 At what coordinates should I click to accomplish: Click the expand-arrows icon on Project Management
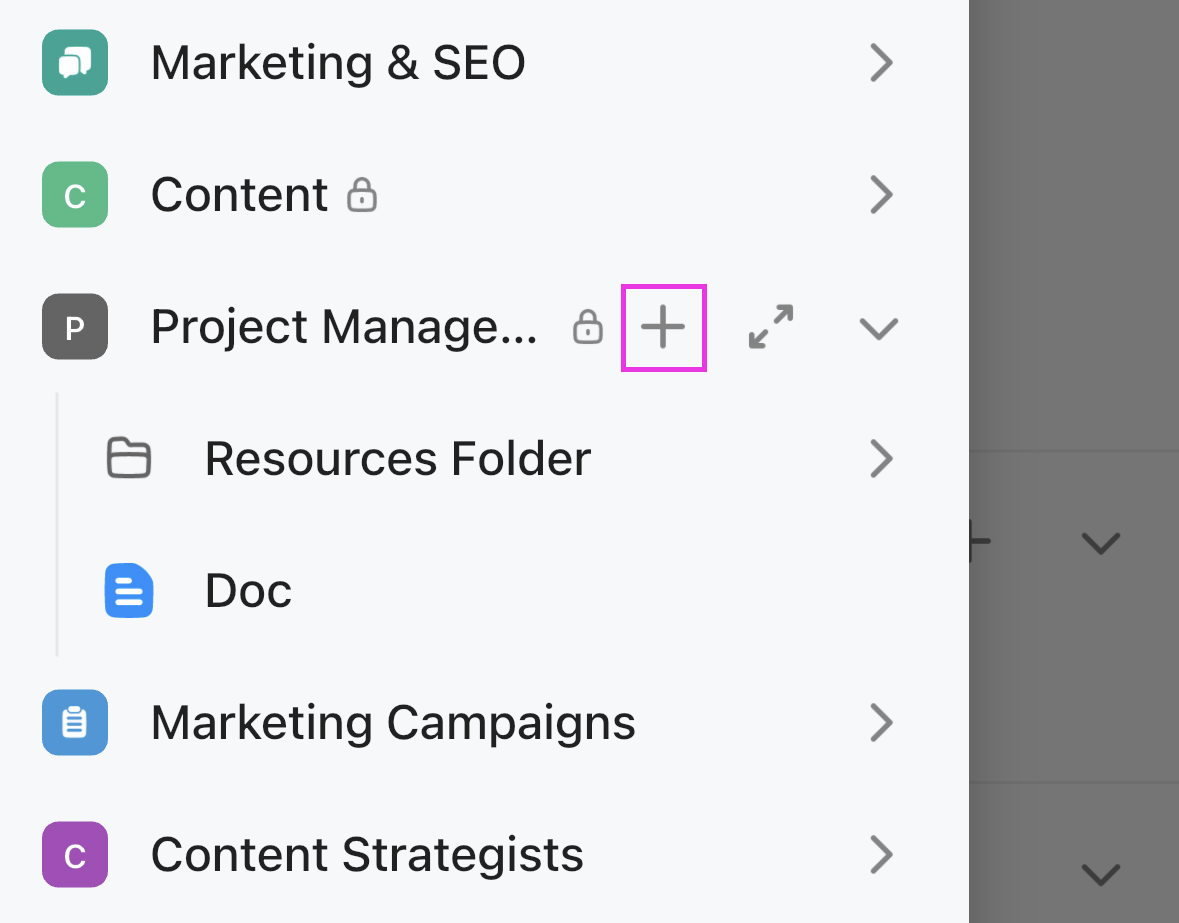click(771, 327)
